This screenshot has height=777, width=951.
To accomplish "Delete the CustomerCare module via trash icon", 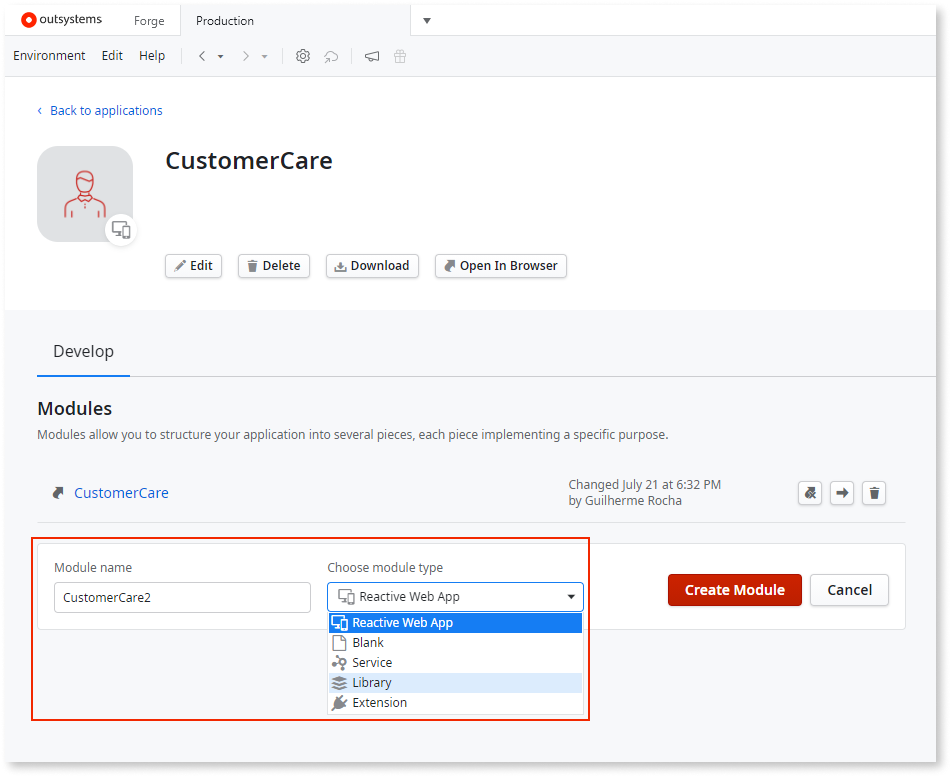I will point(874,493).
